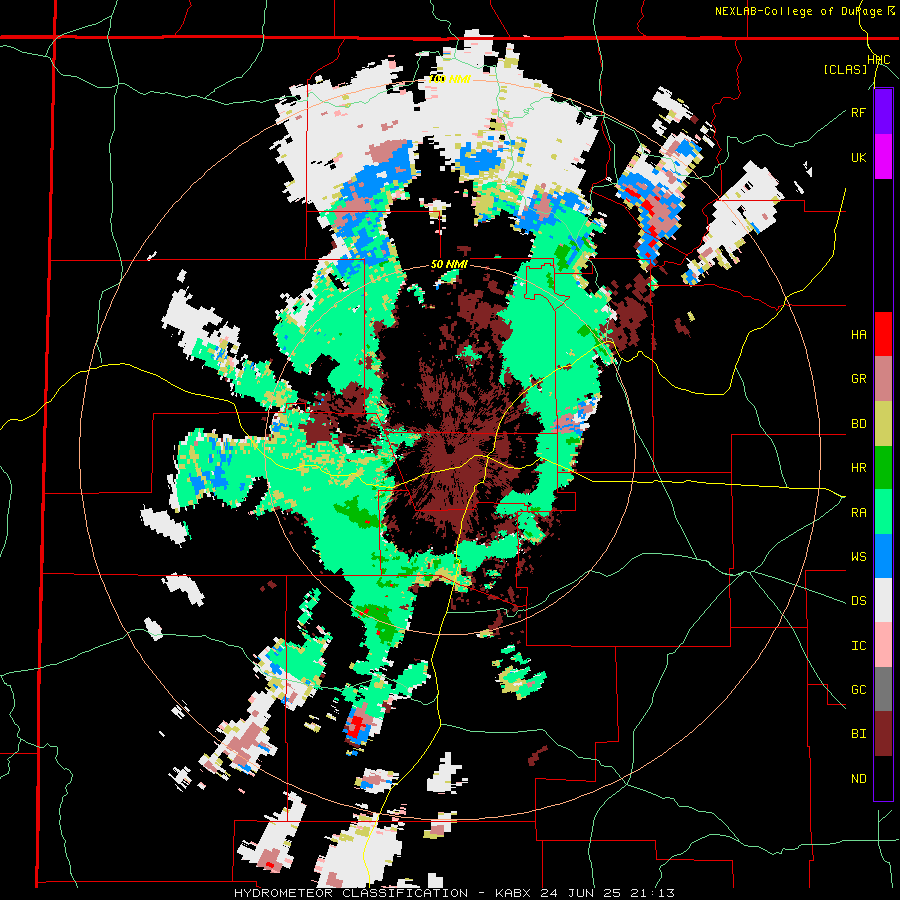Viewport: 900px width, 900px height.
Task: Select the GC gray legend swatch
Action: click(883, 690)
